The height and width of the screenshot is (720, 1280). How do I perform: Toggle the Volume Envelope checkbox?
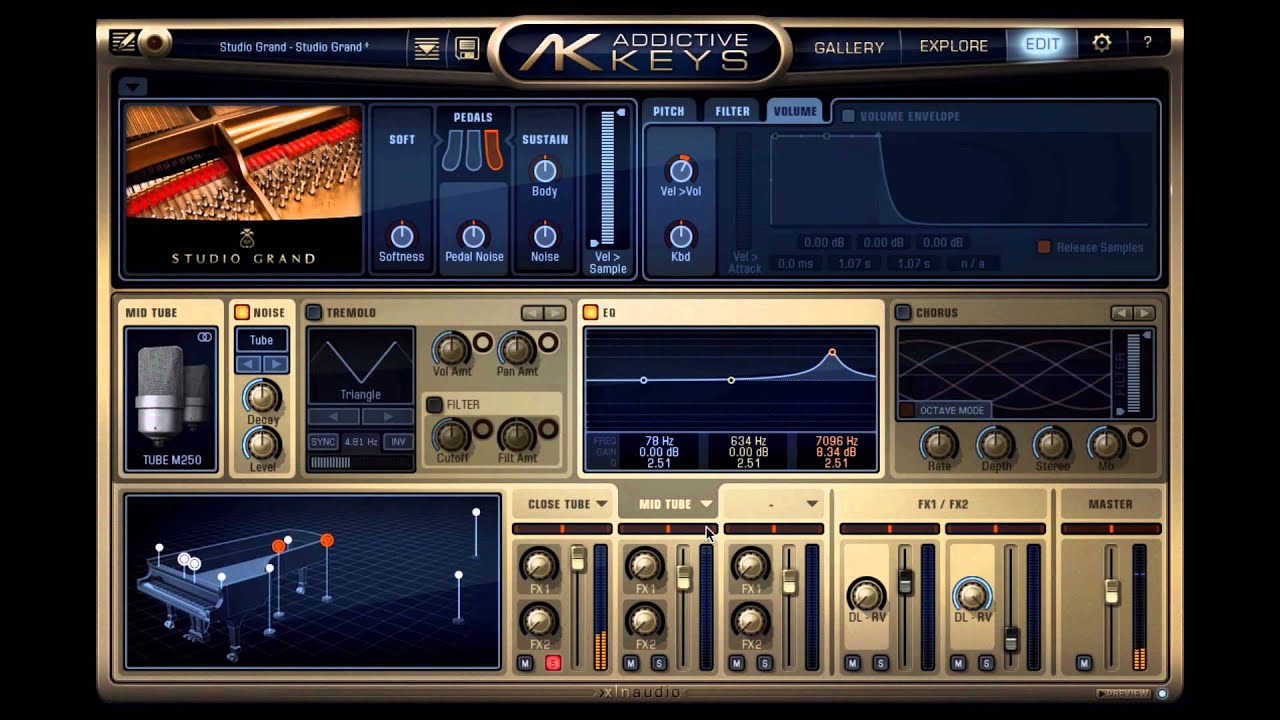coord(848,116)
